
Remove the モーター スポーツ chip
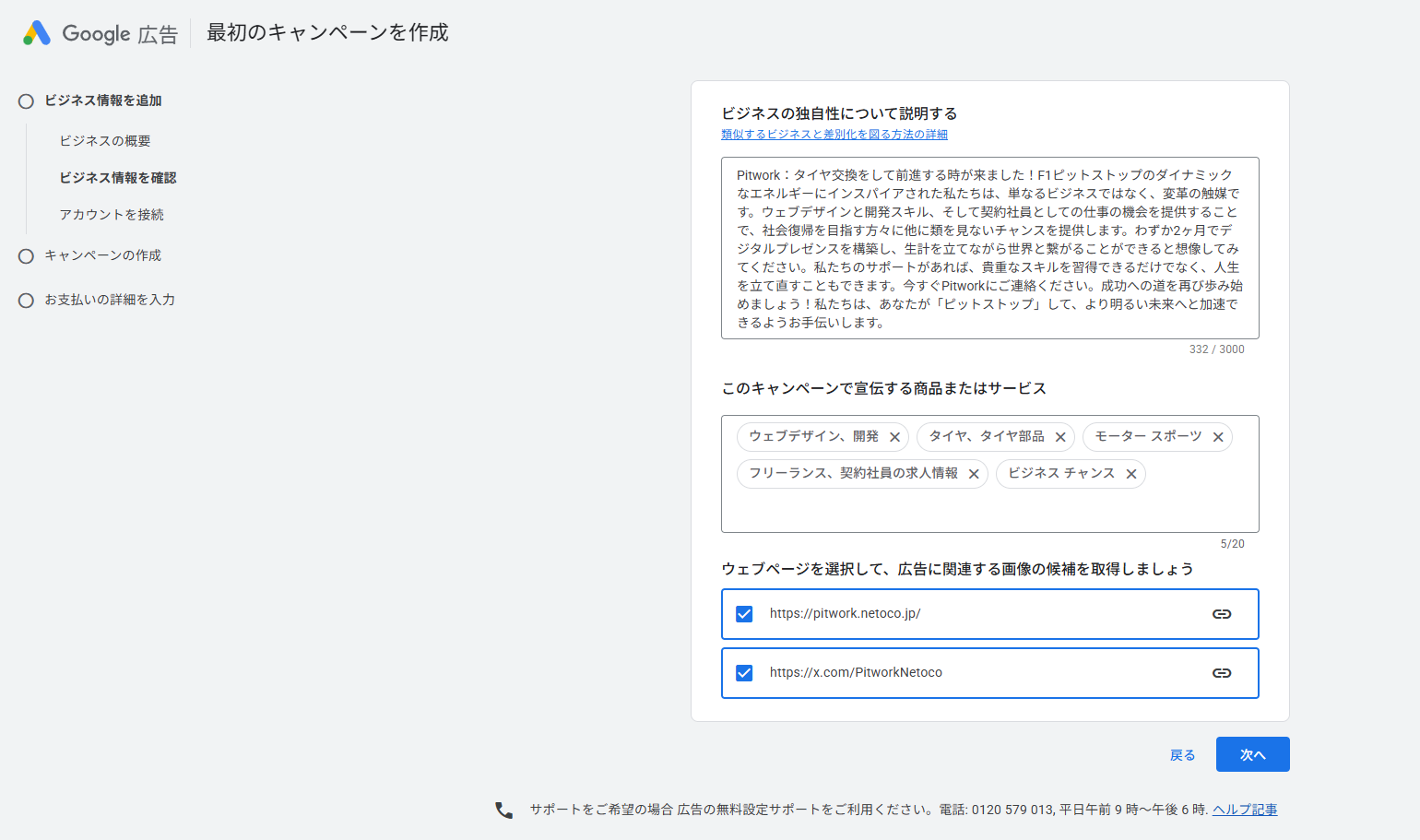pos(1220,436)
